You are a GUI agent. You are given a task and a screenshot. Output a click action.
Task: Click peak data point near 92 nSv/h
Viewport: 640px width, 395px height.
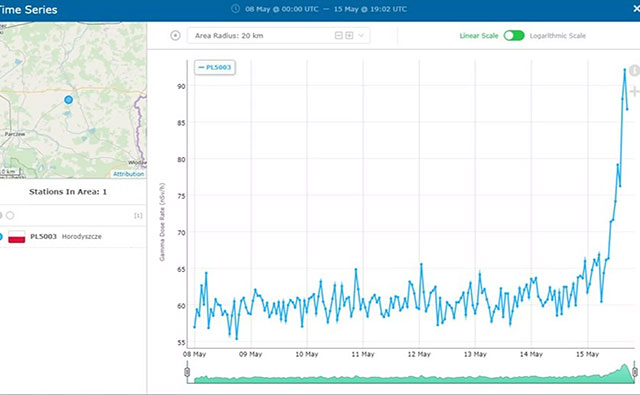tap(625, 70)
